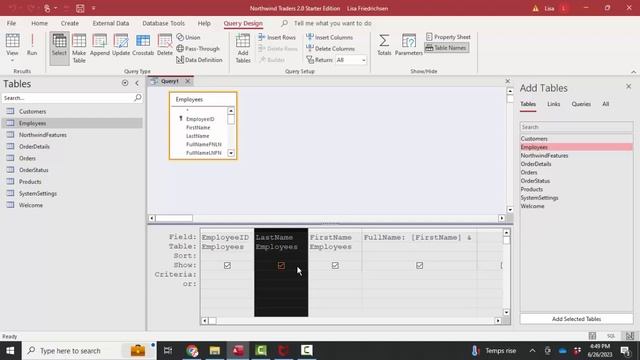Run the query
This screenshot has width=640, height=360.
coord(32,45)
